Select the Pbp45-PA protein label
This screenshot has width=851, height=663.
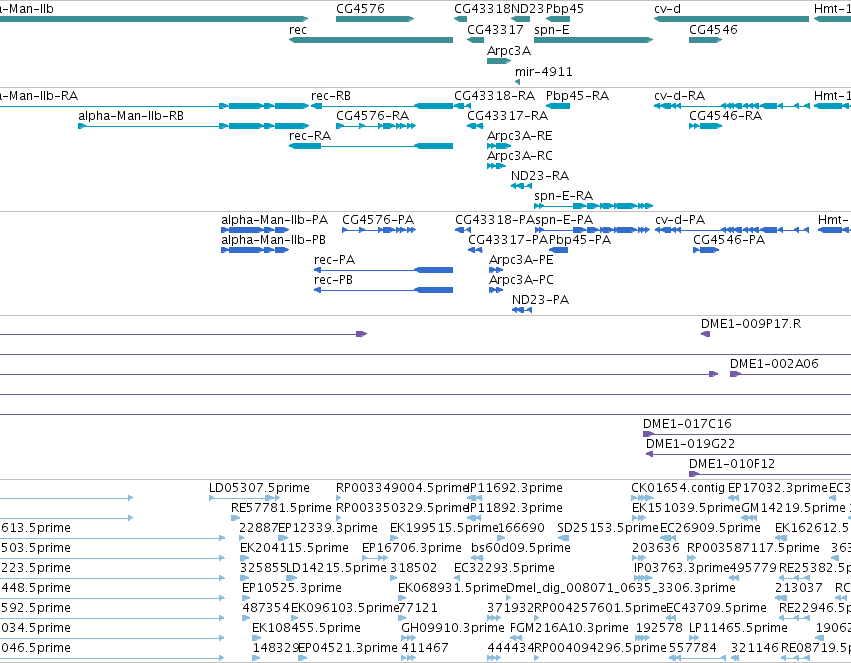click(580, 240)
